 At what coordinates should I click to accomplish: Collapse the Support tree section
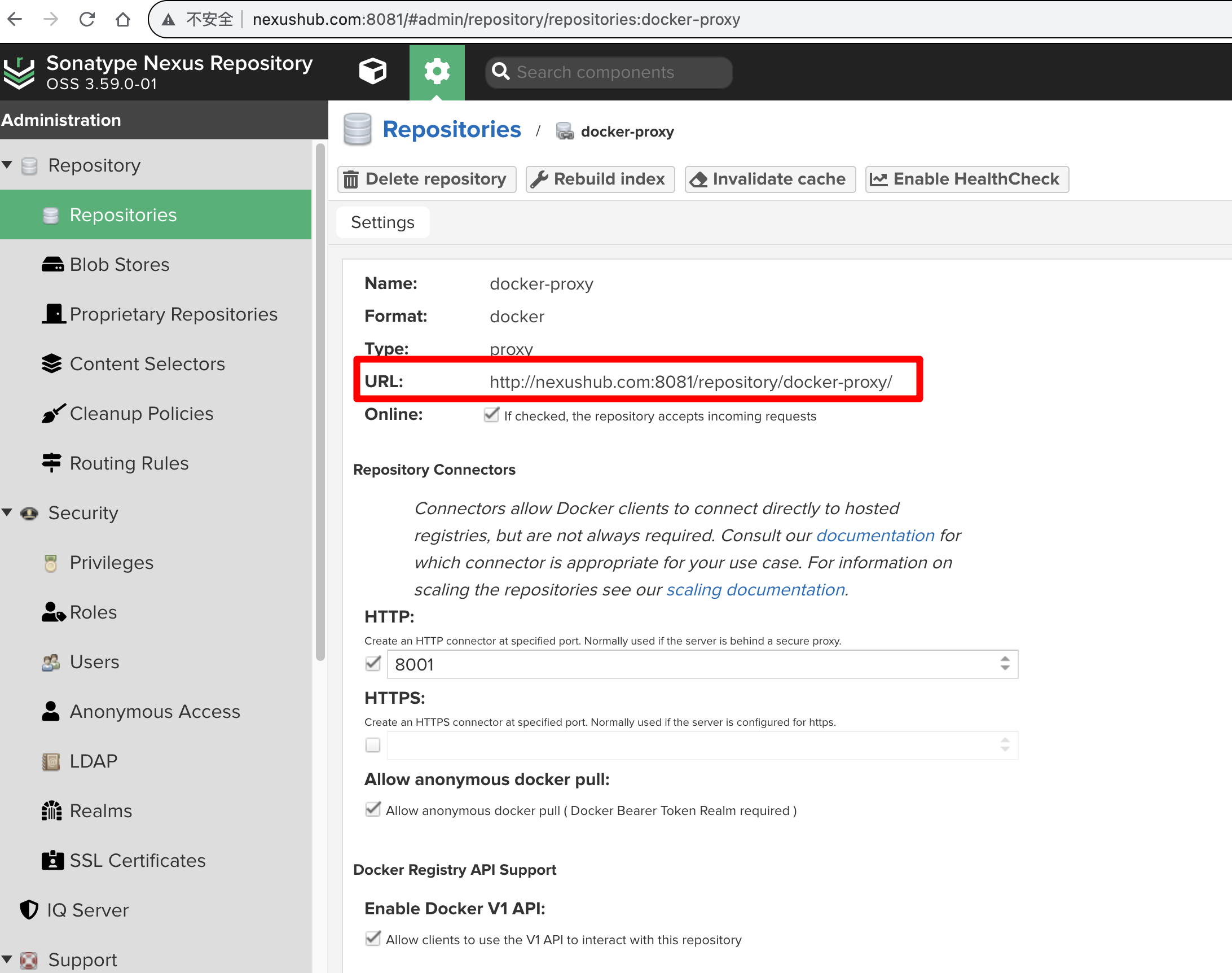(x=7, y=959)
